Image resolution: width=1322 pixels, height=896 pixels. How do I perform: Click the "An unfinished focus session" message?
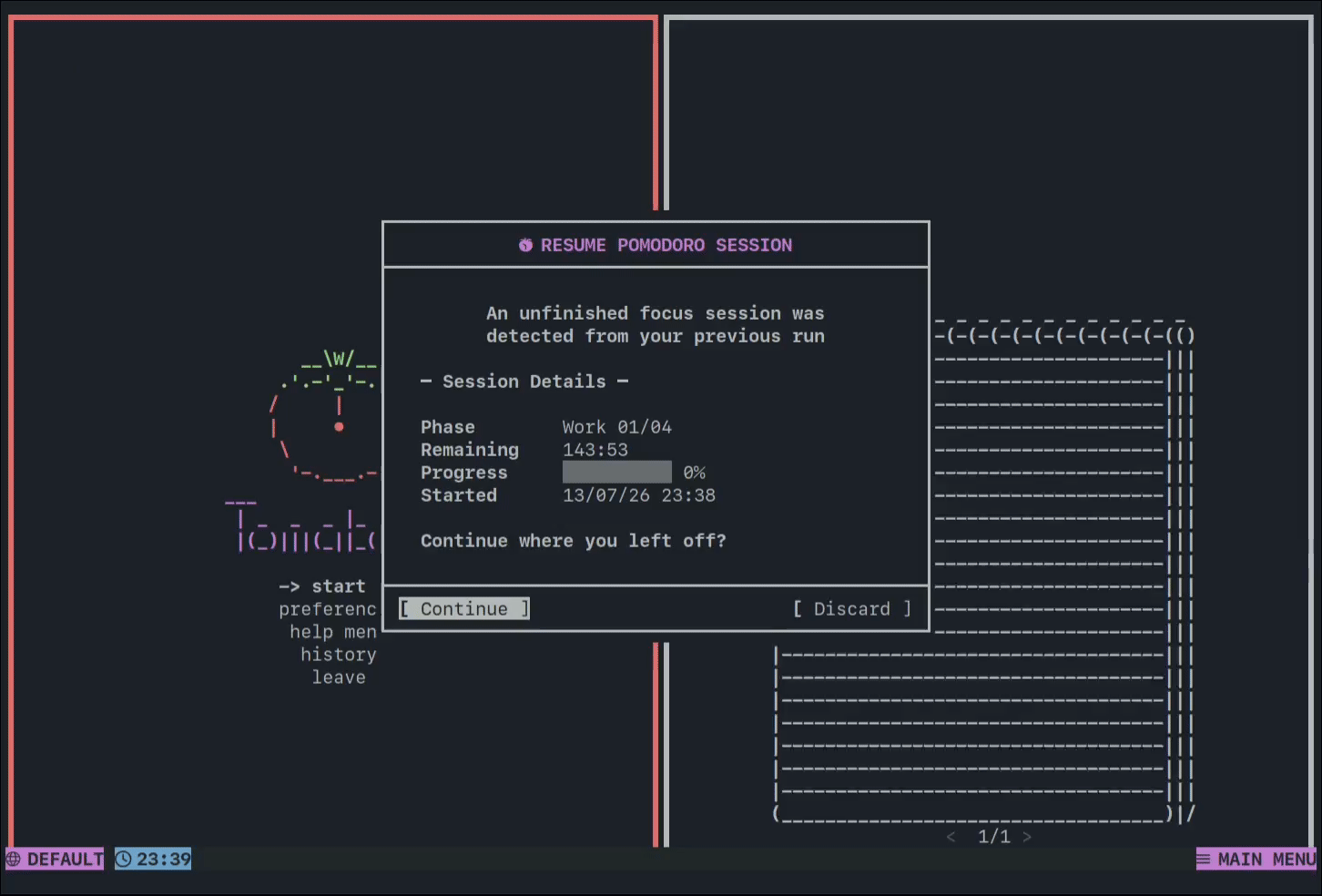[656, 324]
